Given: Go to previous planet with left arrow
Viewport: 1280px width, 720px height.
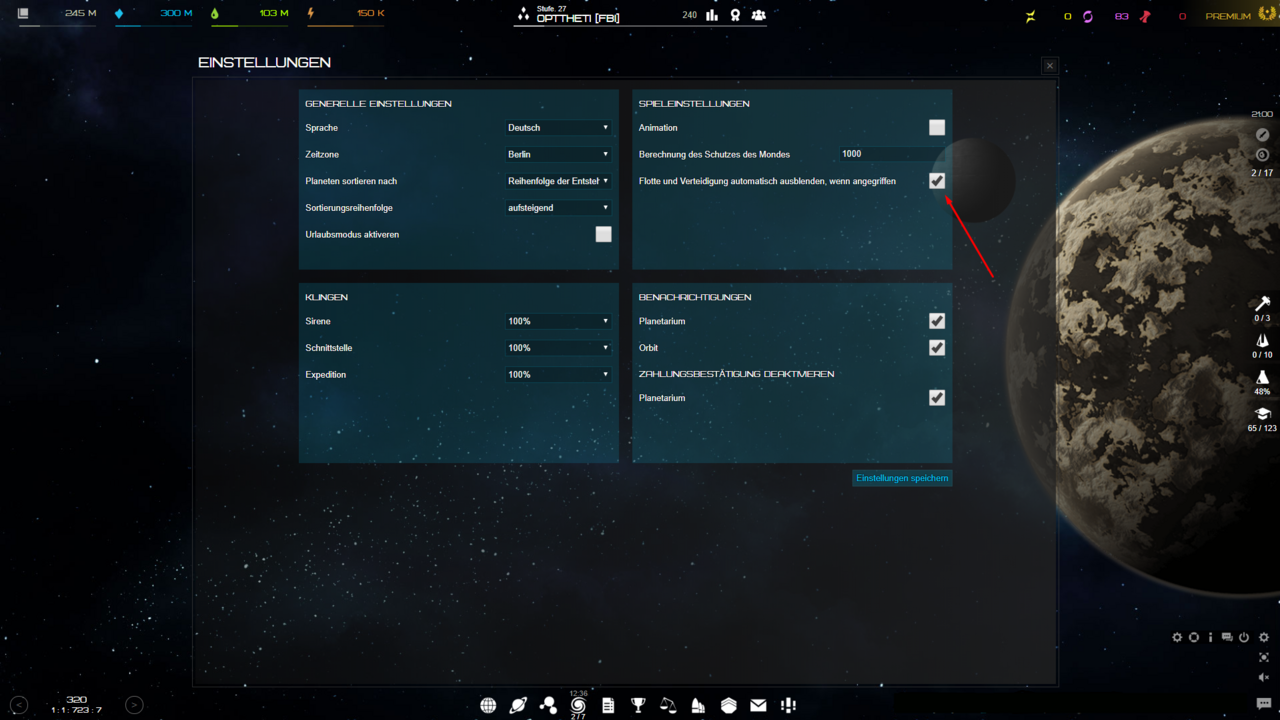Looking at the screenshot, I should point(19,705).
